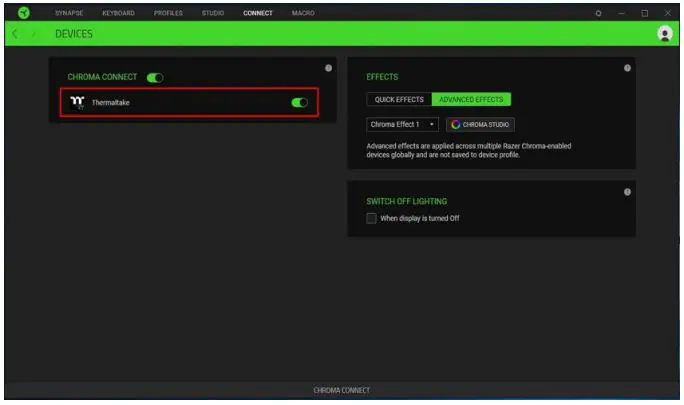Launch Chroma Studio
684x405 pixels.
point(480,124)
